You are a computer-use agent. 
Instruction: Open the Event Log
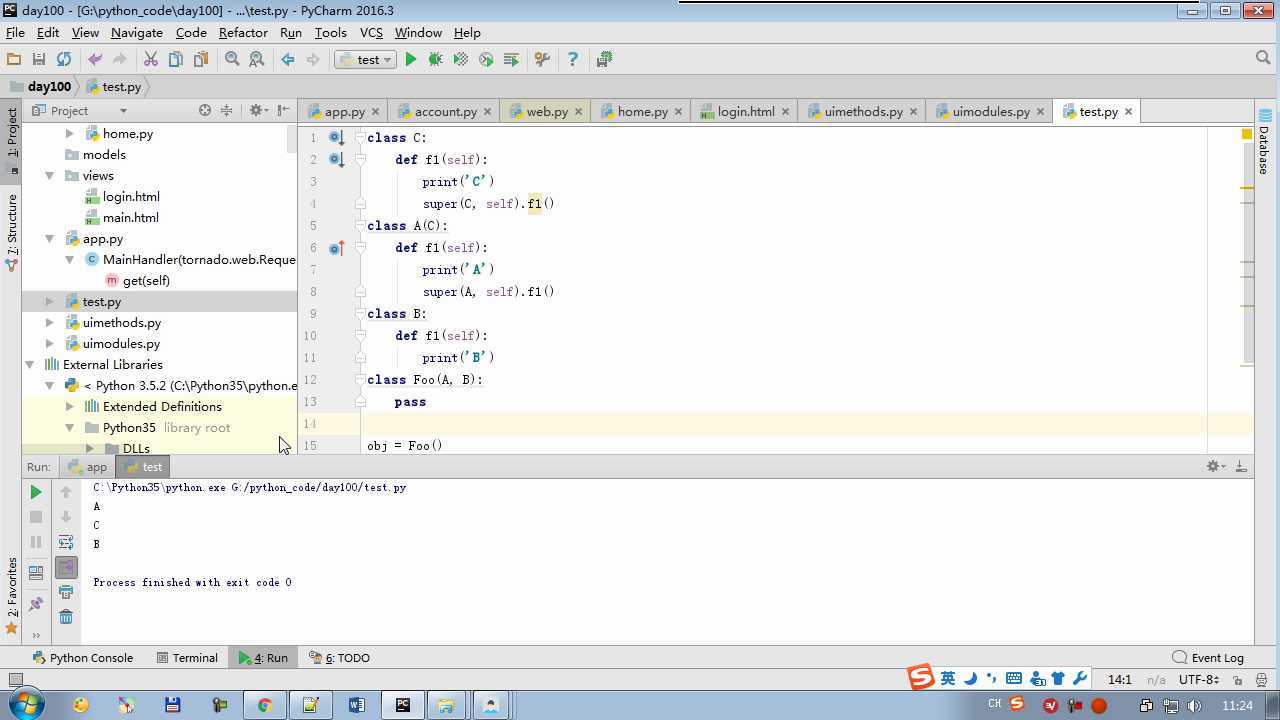pos(1208,658)
